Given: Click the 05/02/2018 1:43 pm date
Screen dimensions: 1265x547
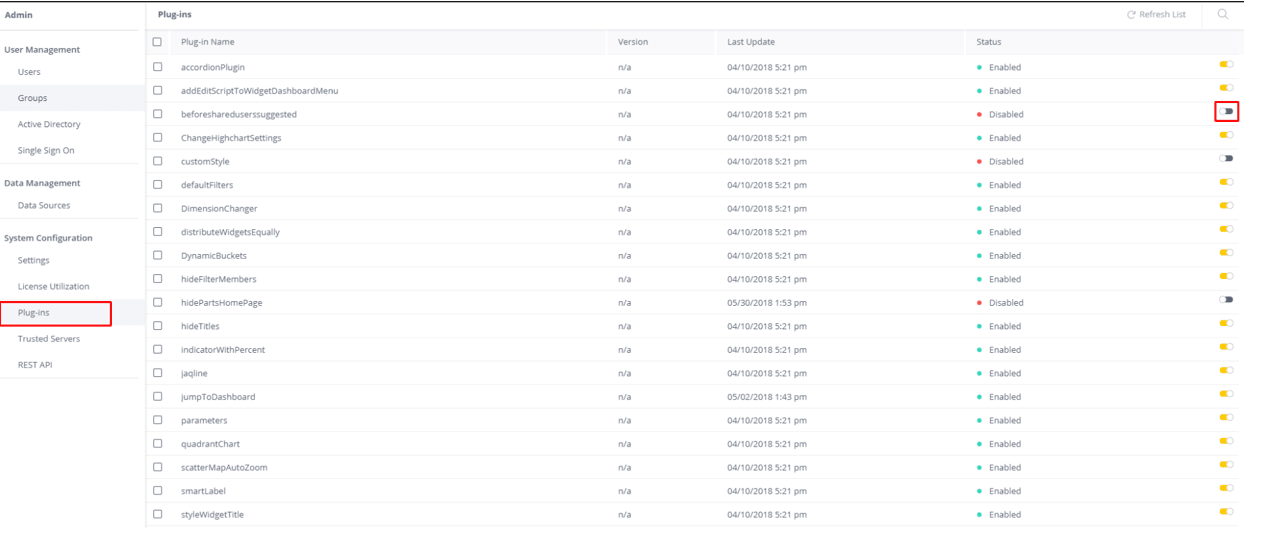Looking at the screenshot, I should pos(767,397).
